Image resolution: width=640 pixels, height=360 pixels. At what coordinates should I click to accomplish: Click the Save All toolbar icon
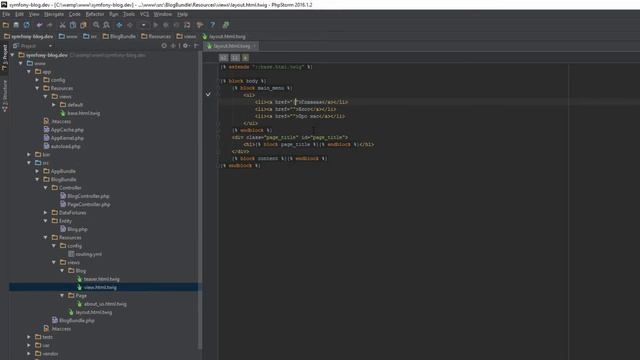pos(16,25)
